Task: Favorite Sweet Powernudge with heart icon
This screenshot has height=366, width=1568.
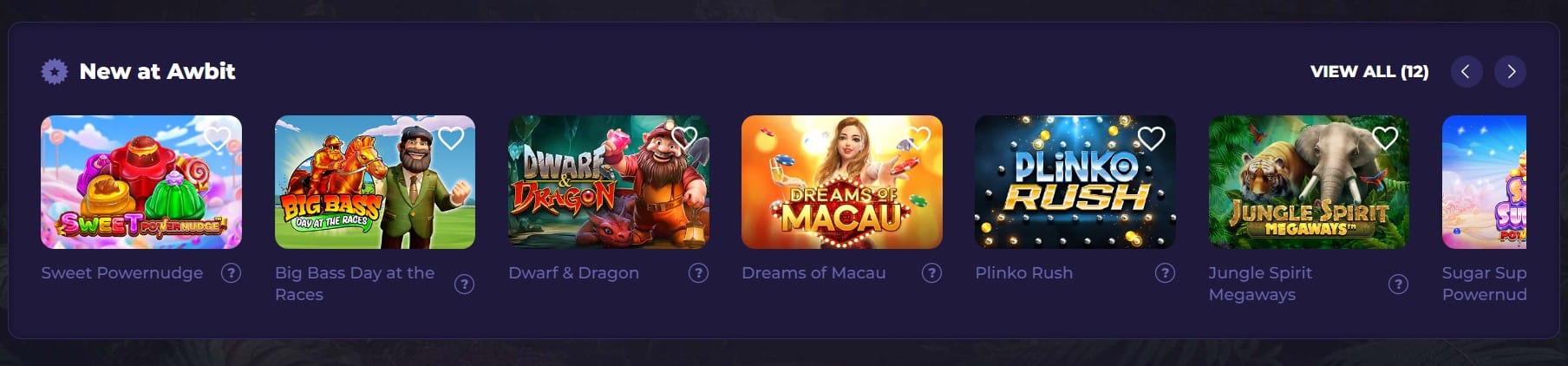Action: click(x=218, y=138)
